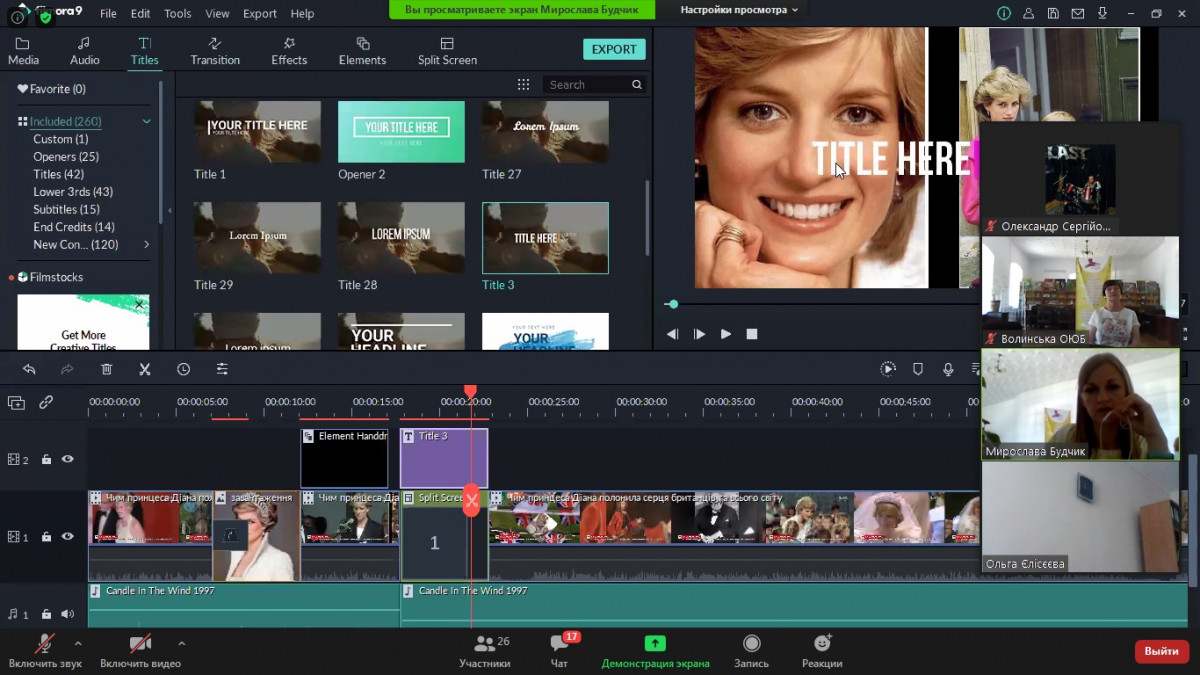Click the red Выйти button
The image size is (1200, 675).
[x=1161, y=651]
